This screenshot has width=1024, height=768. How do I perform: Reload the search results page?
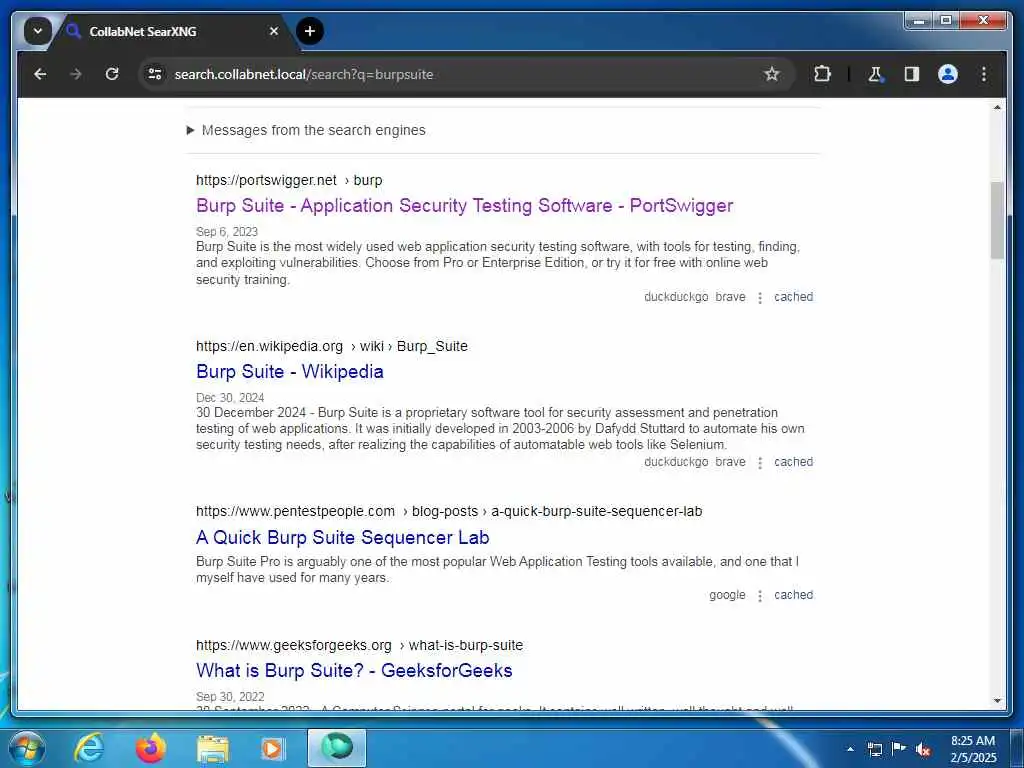click(x=112, y=74)
